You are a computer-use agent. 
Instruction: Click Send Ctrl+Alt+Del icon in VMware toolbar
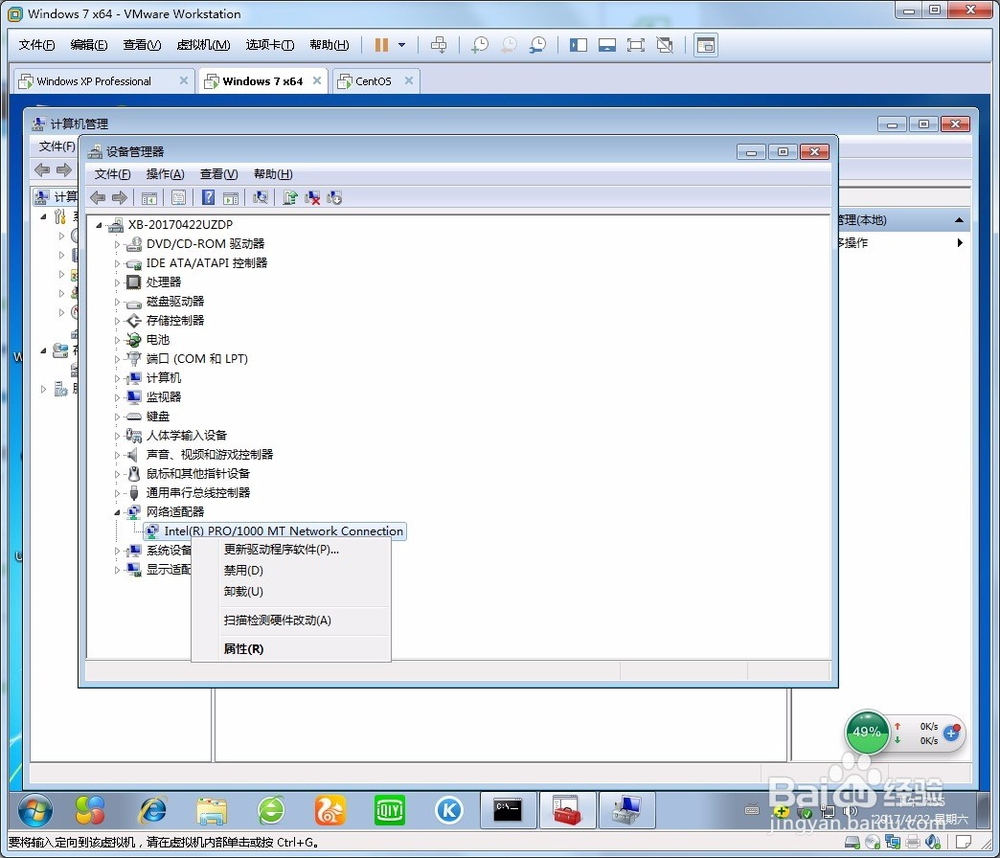(x=439, y=45)
